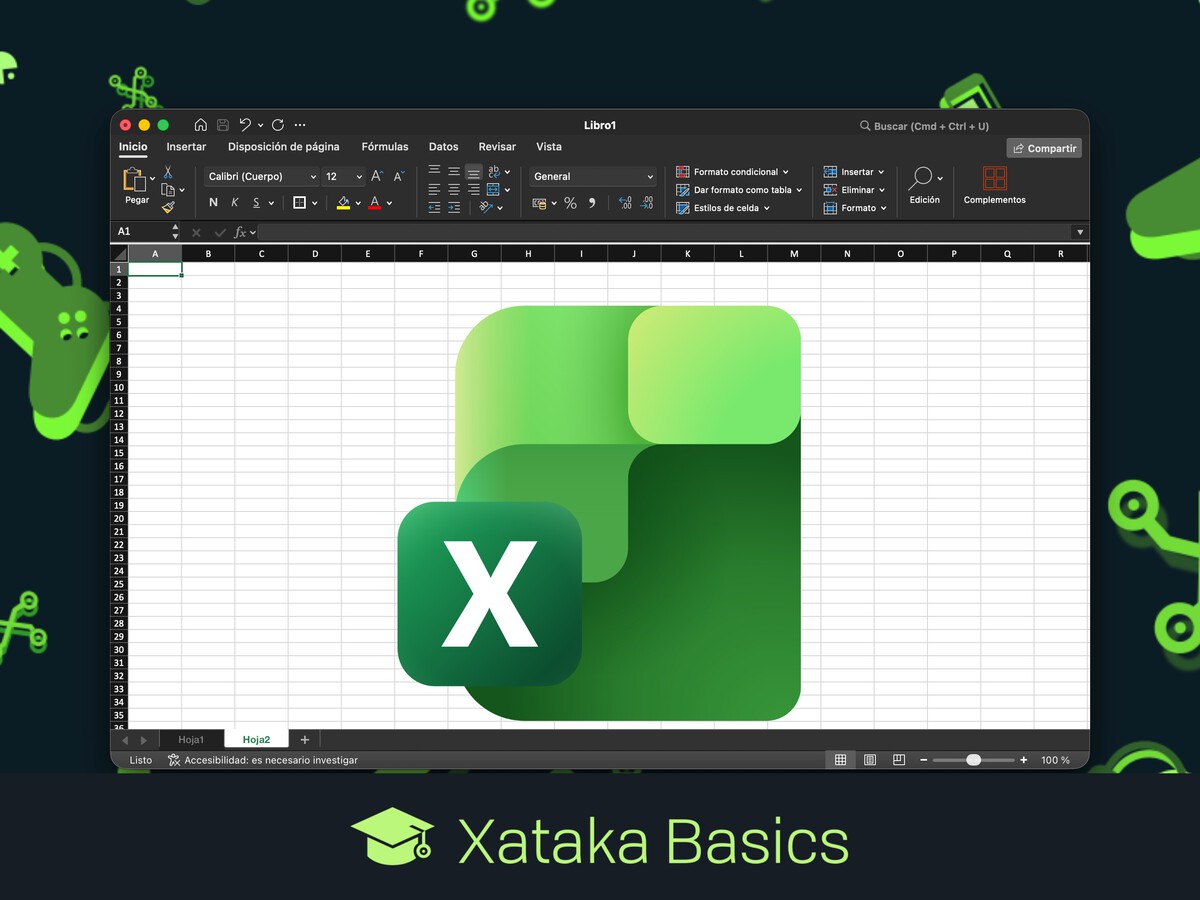The width and height of the screenshot is (1200, 900).
Task: Click the Undo arrow icon
Action: tap(245, 125)
